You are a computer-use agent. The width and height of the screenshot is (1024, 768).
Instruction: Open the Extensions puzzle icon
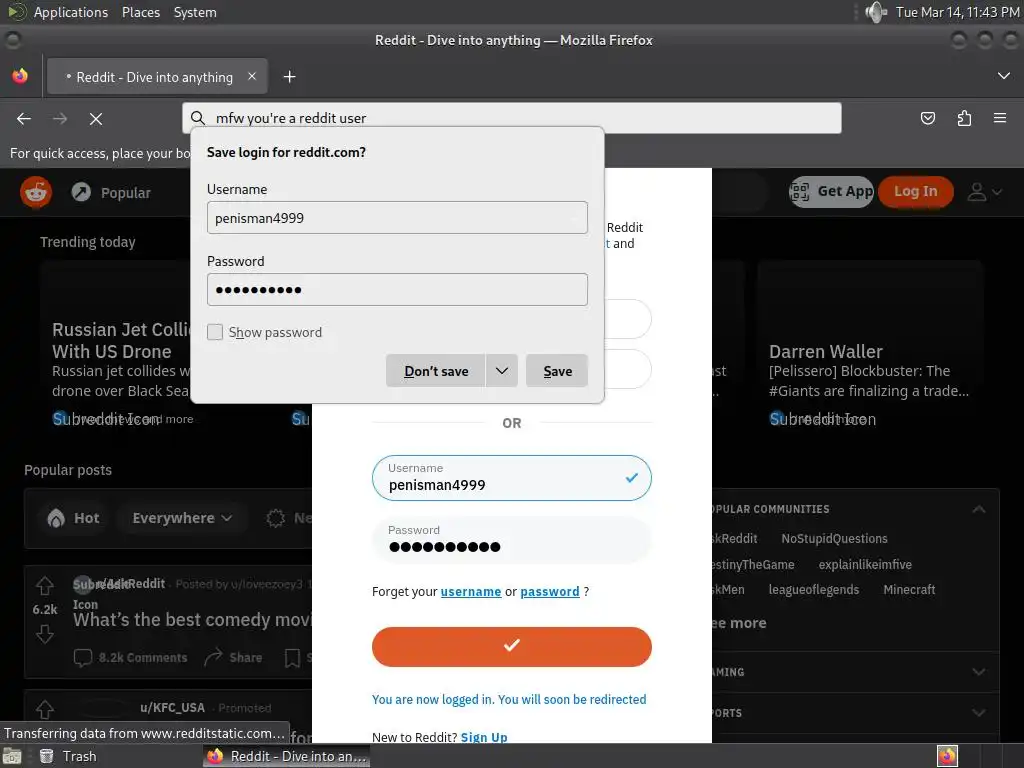(964, 118)
